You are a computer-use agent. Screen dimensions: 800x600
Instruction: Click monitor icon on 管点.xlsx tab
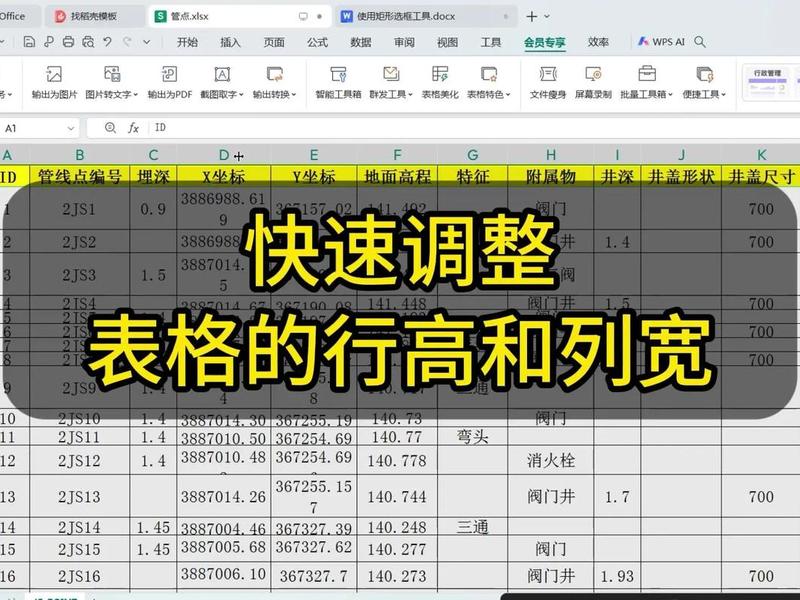(x=303, y=16)
